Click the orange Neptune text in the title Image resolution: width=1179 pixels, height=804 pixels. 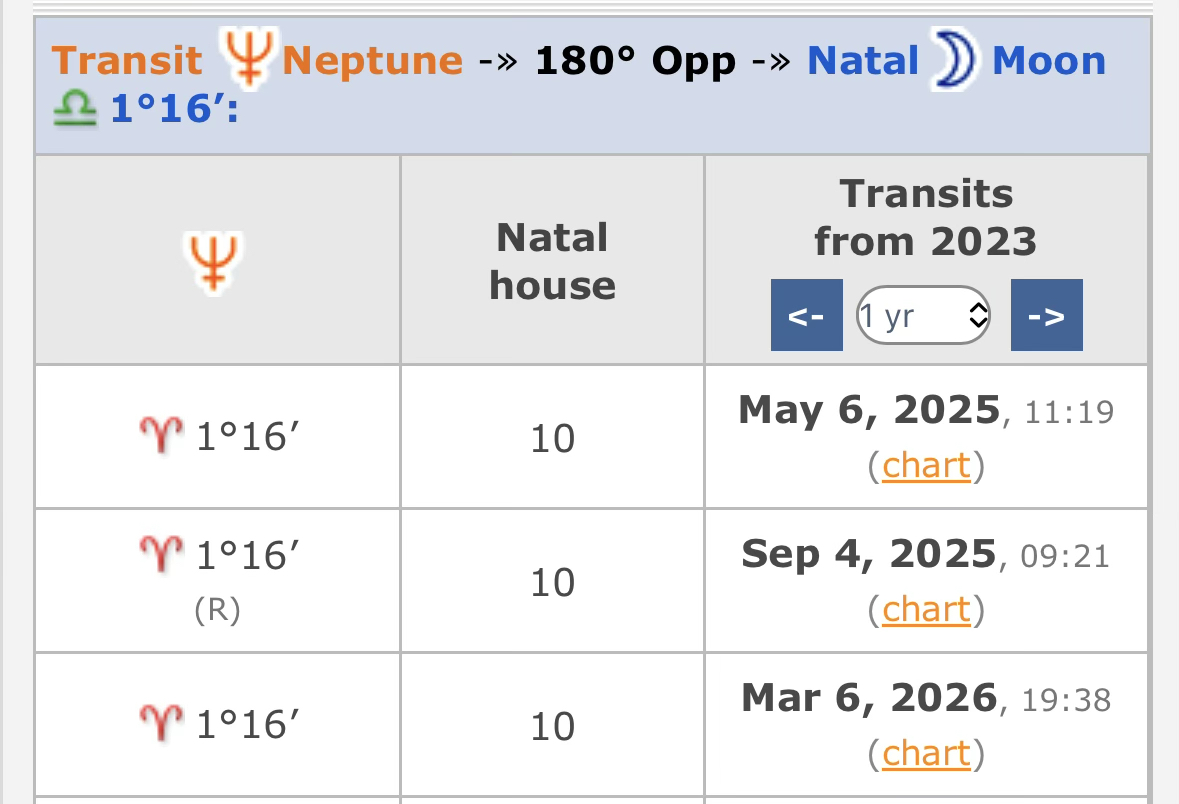click(372, 61)
